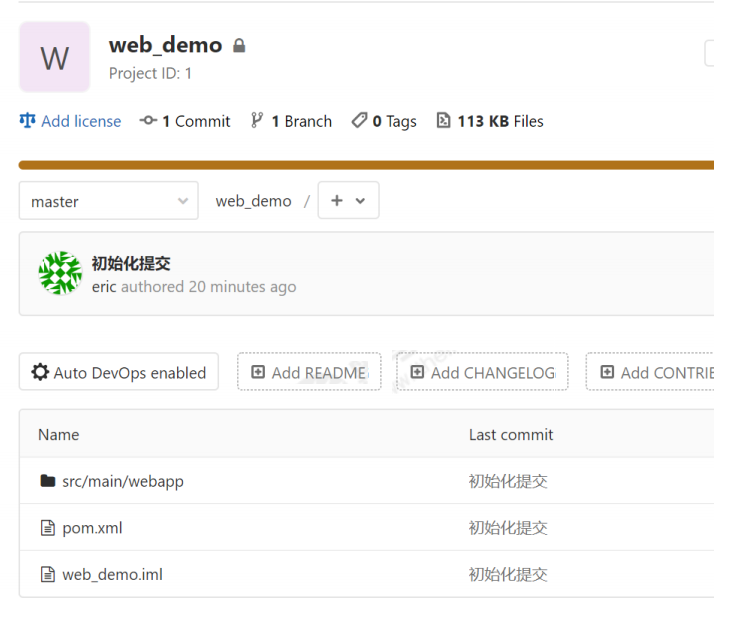This screenshot has height=617, width=741.
Task: Click the gear icon in Auto DevOps enabled
Action: [x=40, y=372]
